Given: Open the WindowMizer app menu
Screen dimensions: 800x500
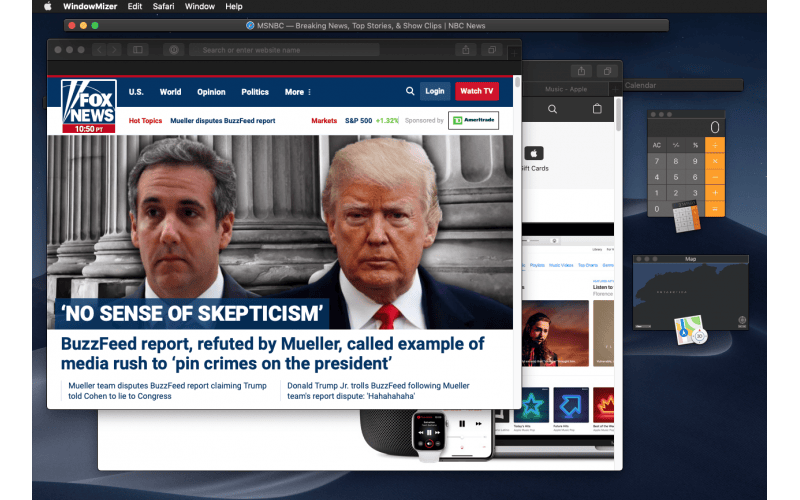Looking at the screenshot, I should 90,6.
